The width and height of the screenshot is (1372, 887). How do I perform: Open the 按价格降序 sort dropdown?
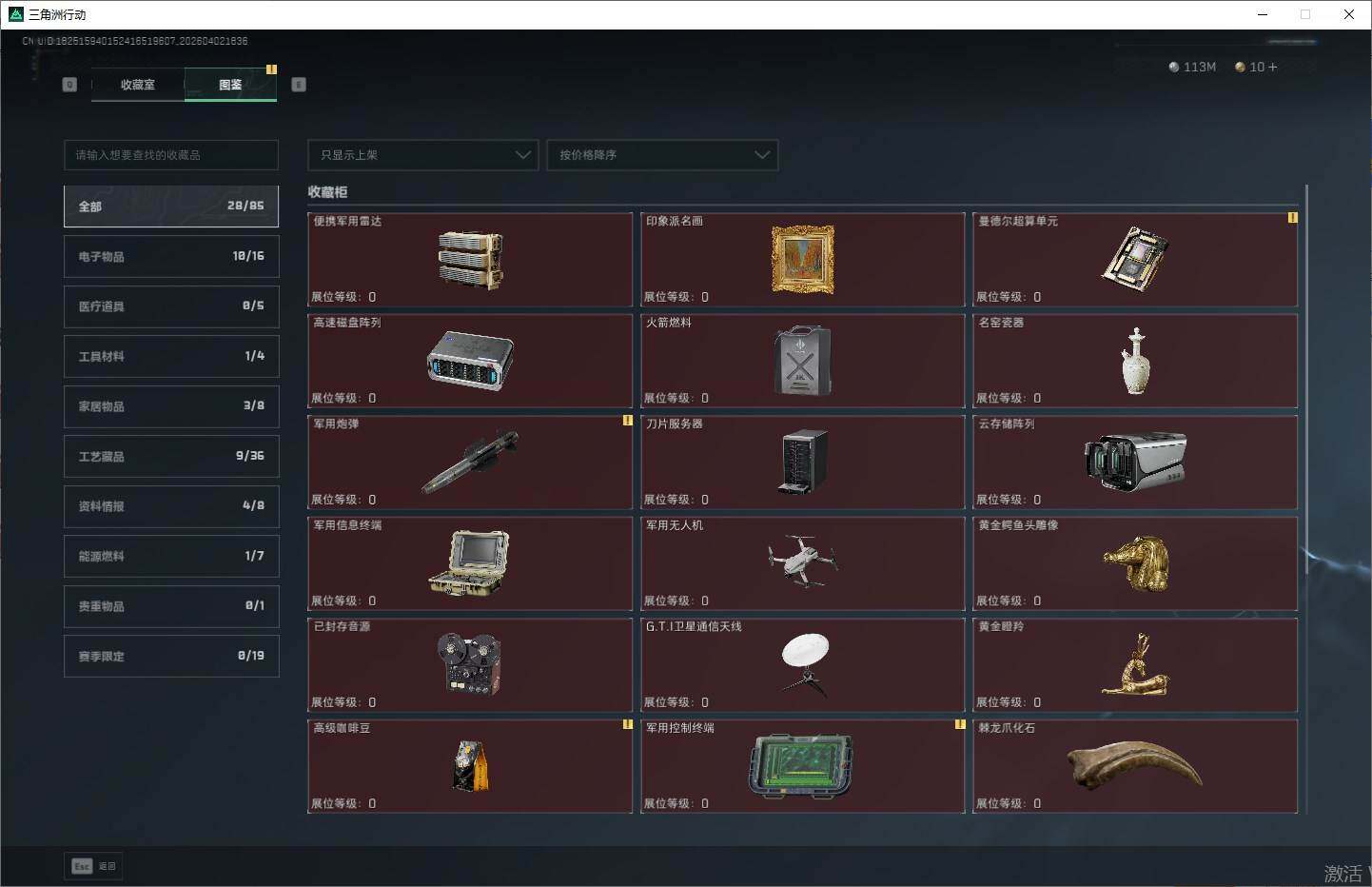point(662,155)
